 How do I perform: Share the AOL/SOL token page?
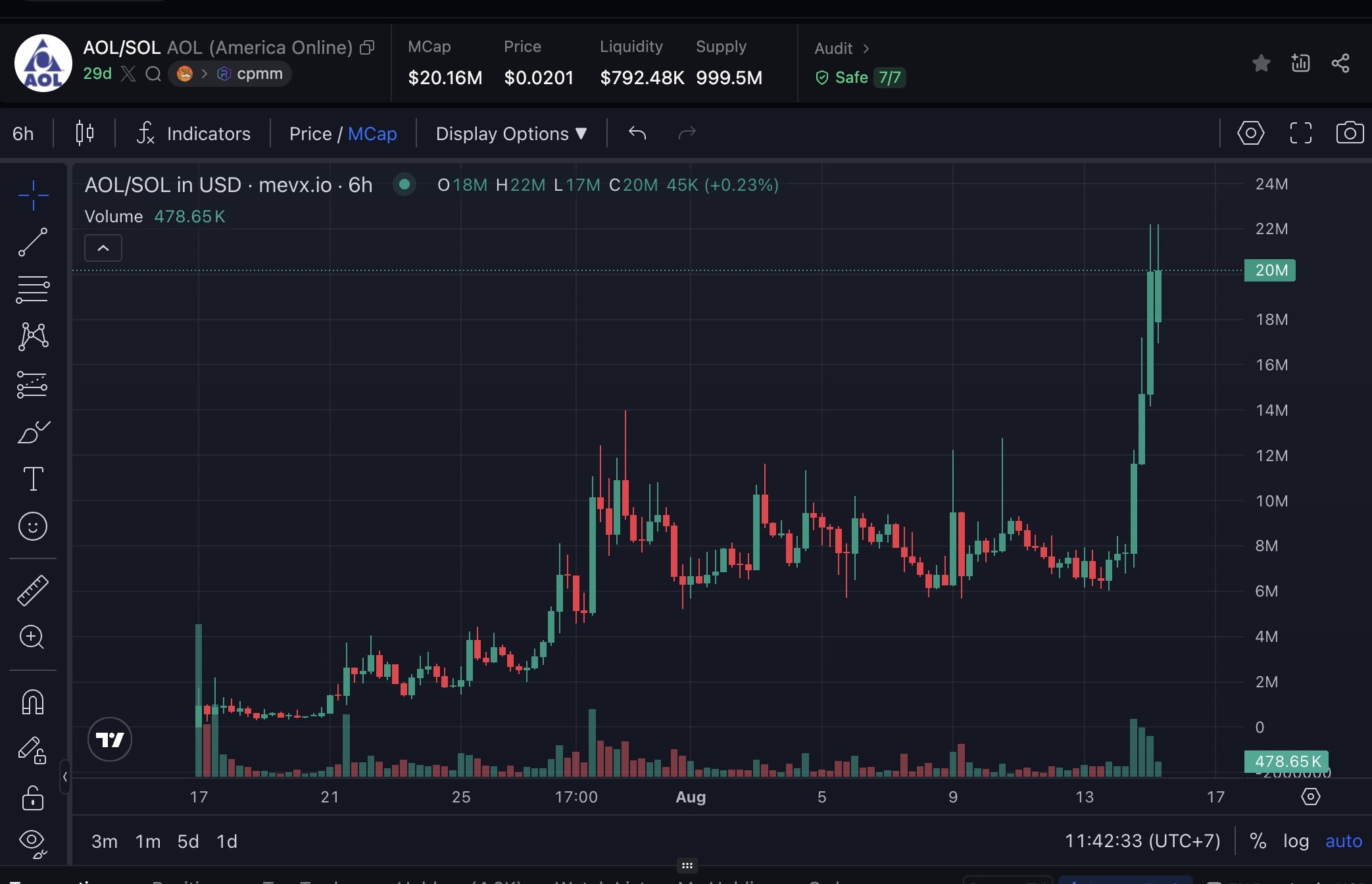pyautogui.click(x=1340, y=63)
